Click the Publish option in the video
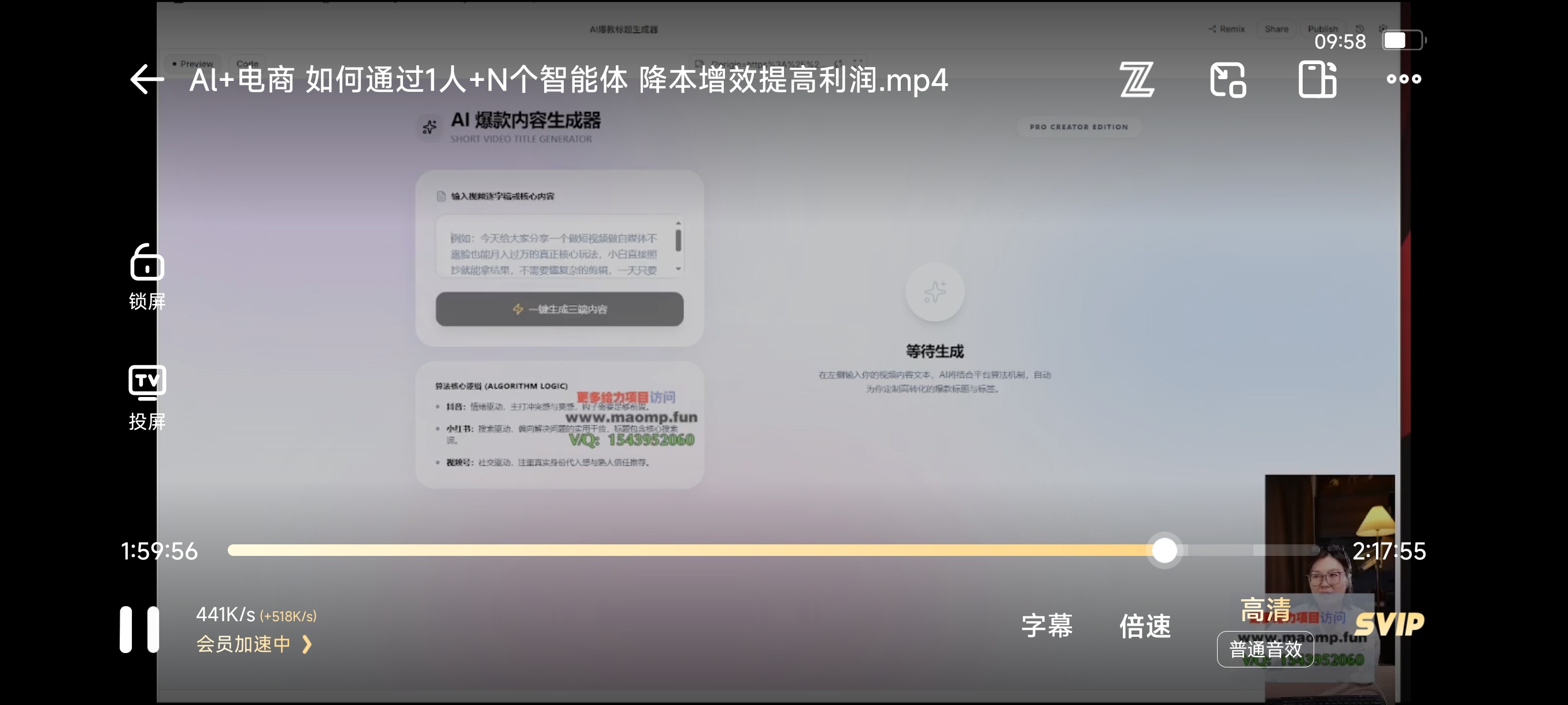This screenshot has height=705, width=1568. point(1323,29)
